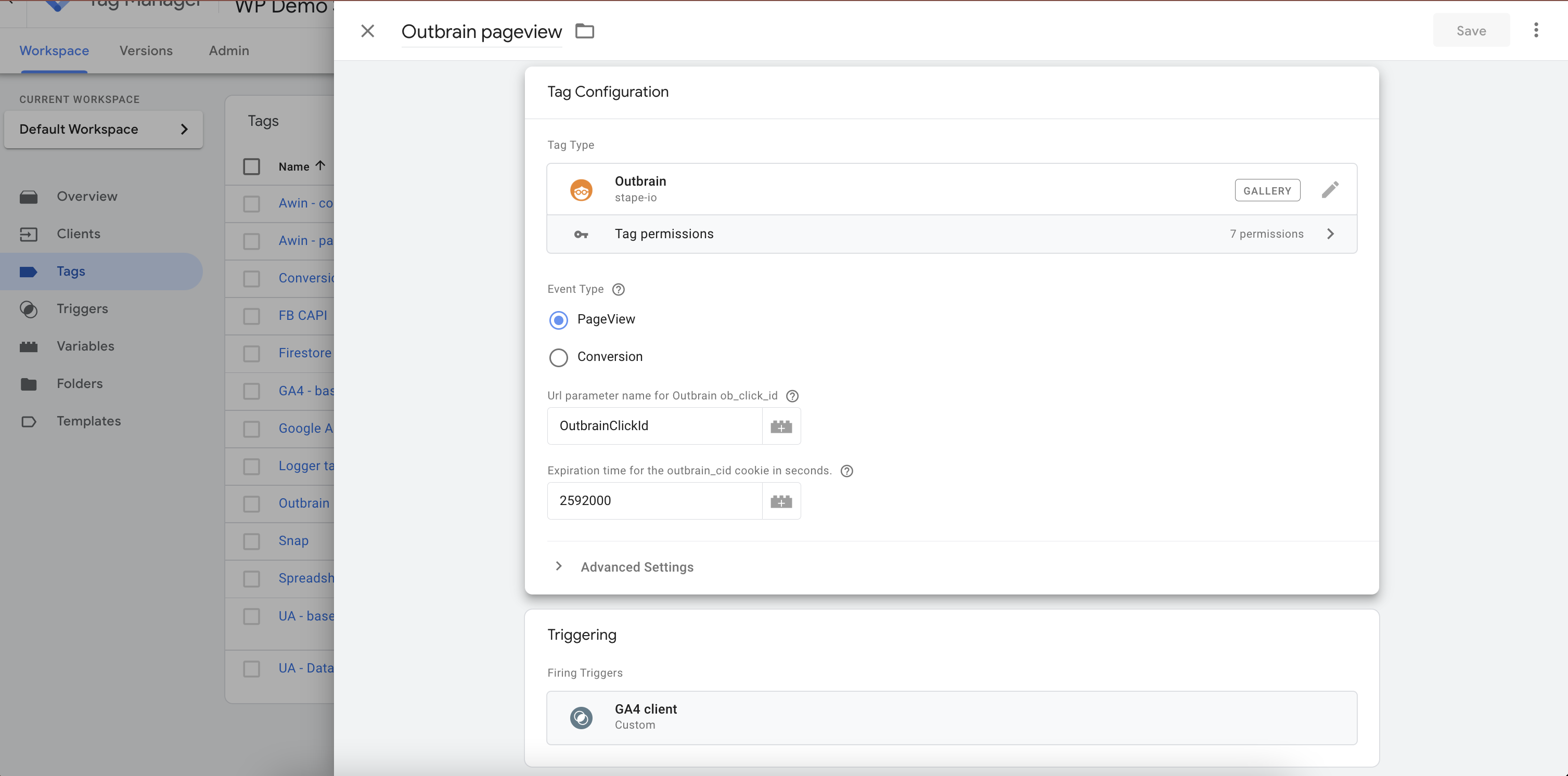The image size is (1568, 776).
Task: Click the Variables sidebar icon
Action: click(28, 347)
